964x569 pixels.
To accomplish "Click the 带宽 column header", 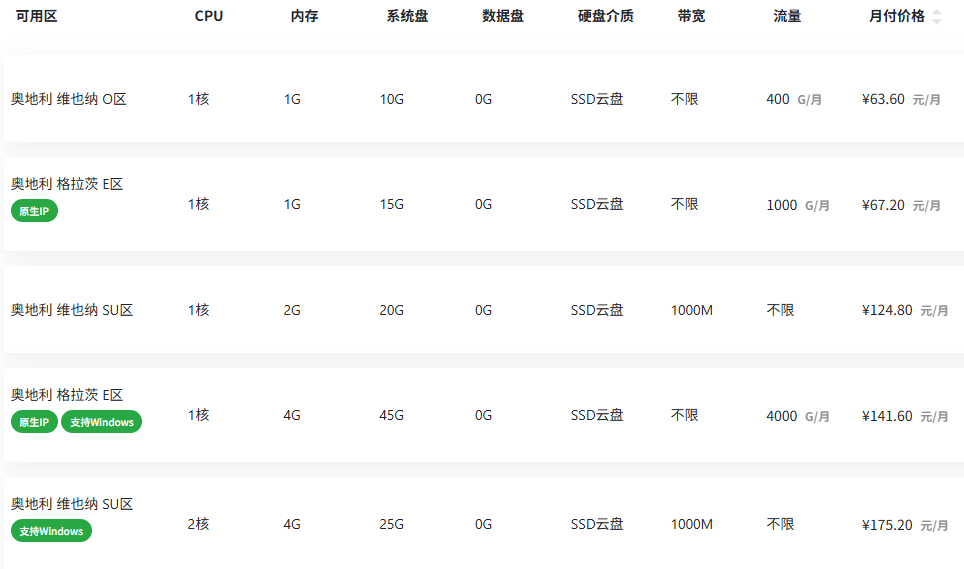I will pyautogui.click(x=691, y=16).
